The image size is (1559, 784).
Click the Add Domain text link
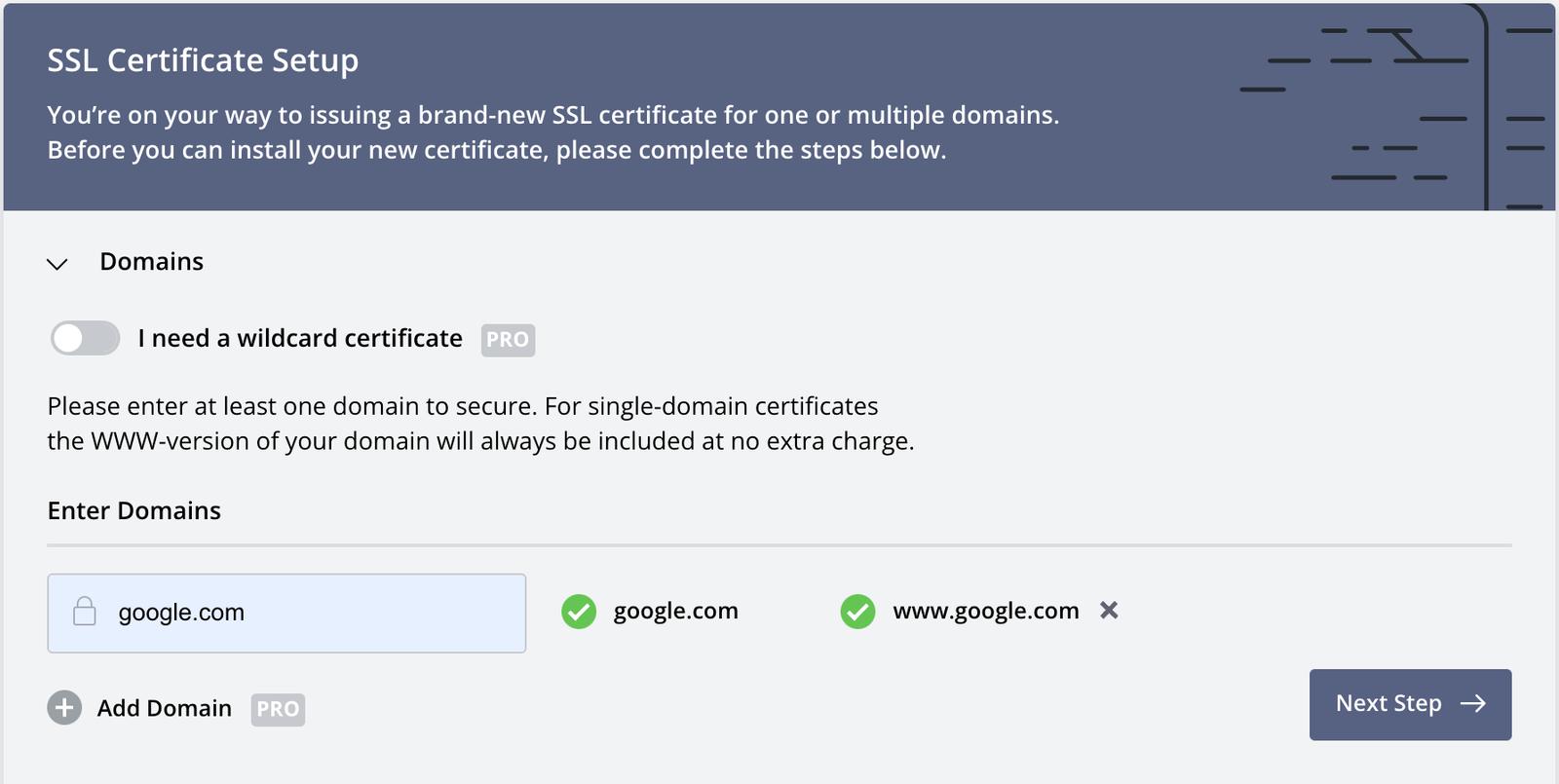pos(165,709)
